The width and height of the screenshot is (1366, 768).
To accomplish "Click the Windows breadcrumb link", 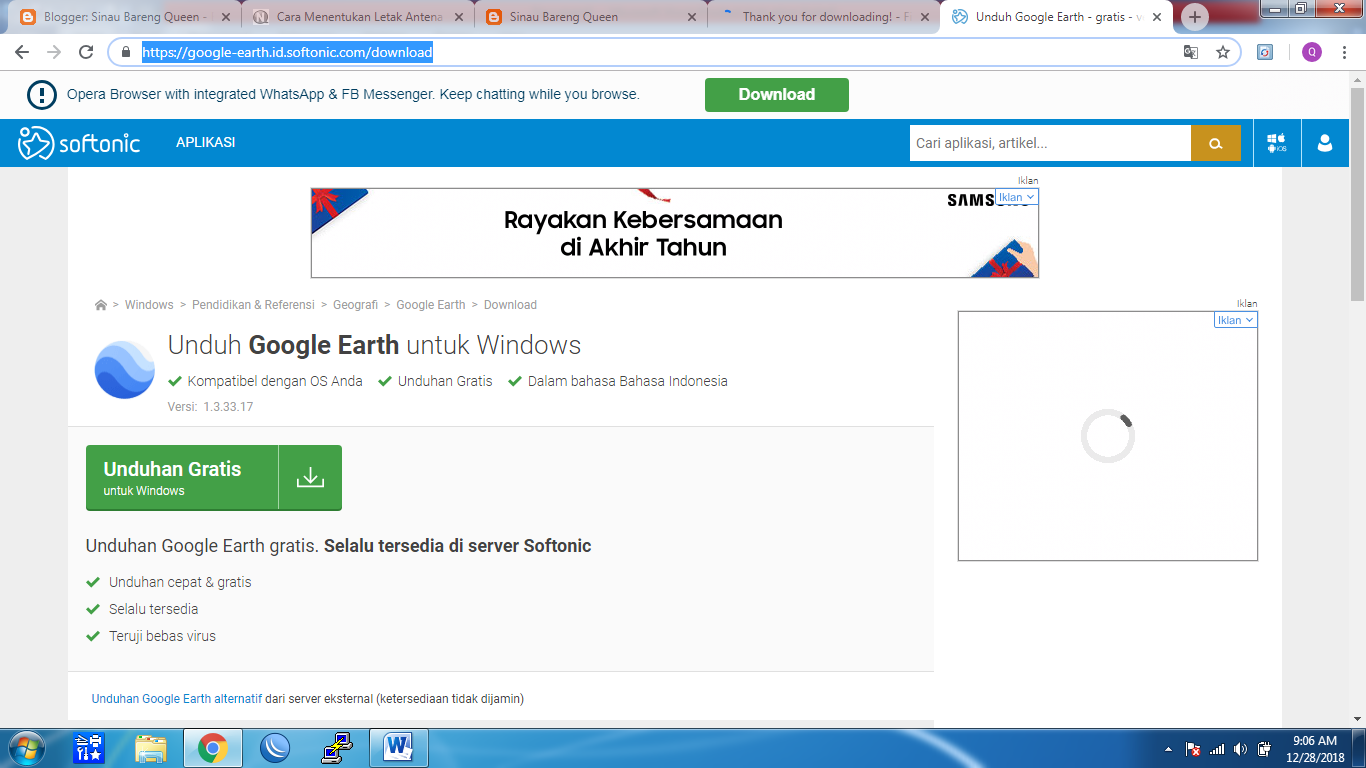I will tap(149, 305).
